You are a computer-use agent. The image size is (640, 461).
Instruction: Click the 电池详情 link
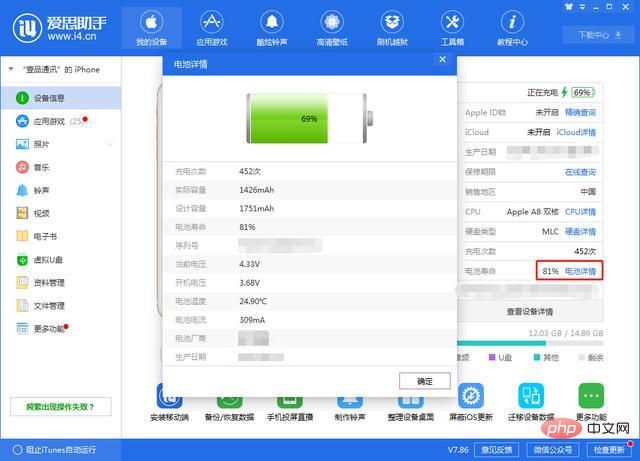coord(580,271)
